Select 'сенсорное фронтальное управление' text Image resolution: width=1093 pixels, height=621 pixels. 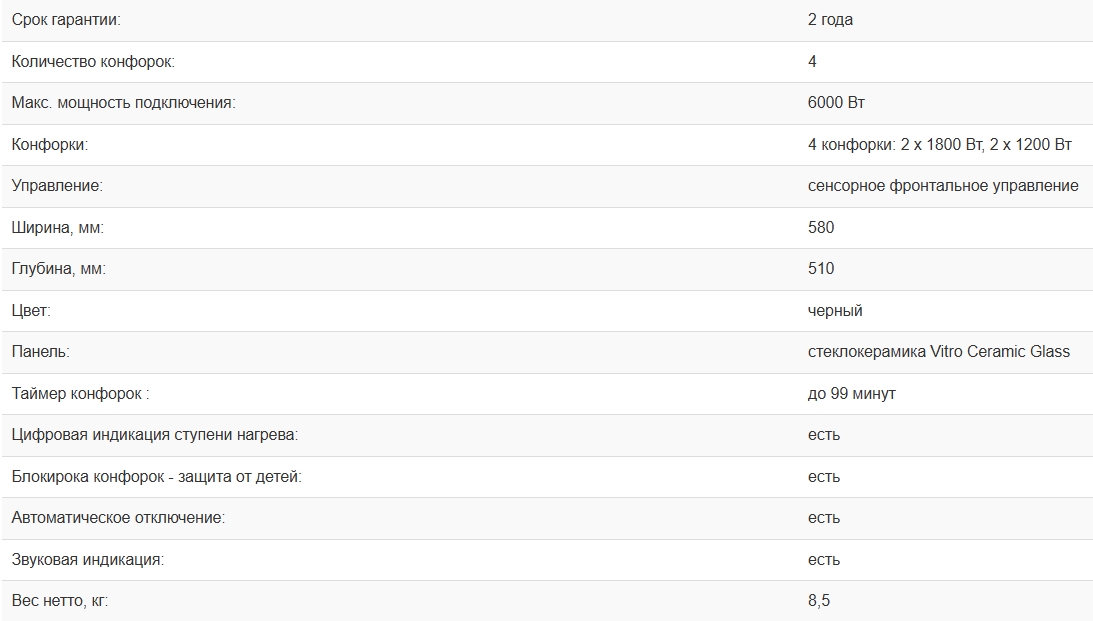(943, 186)
